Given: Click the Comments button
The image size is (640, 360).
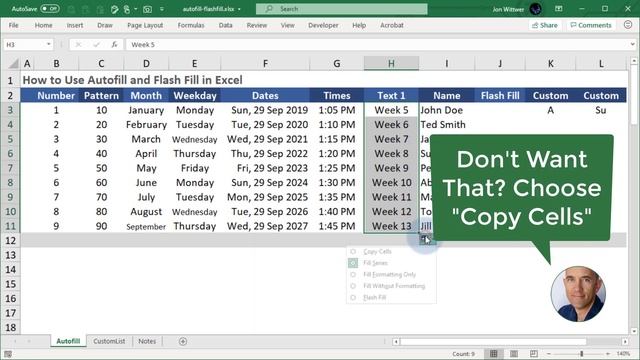Looking at the screenshot, I should 591,25.
